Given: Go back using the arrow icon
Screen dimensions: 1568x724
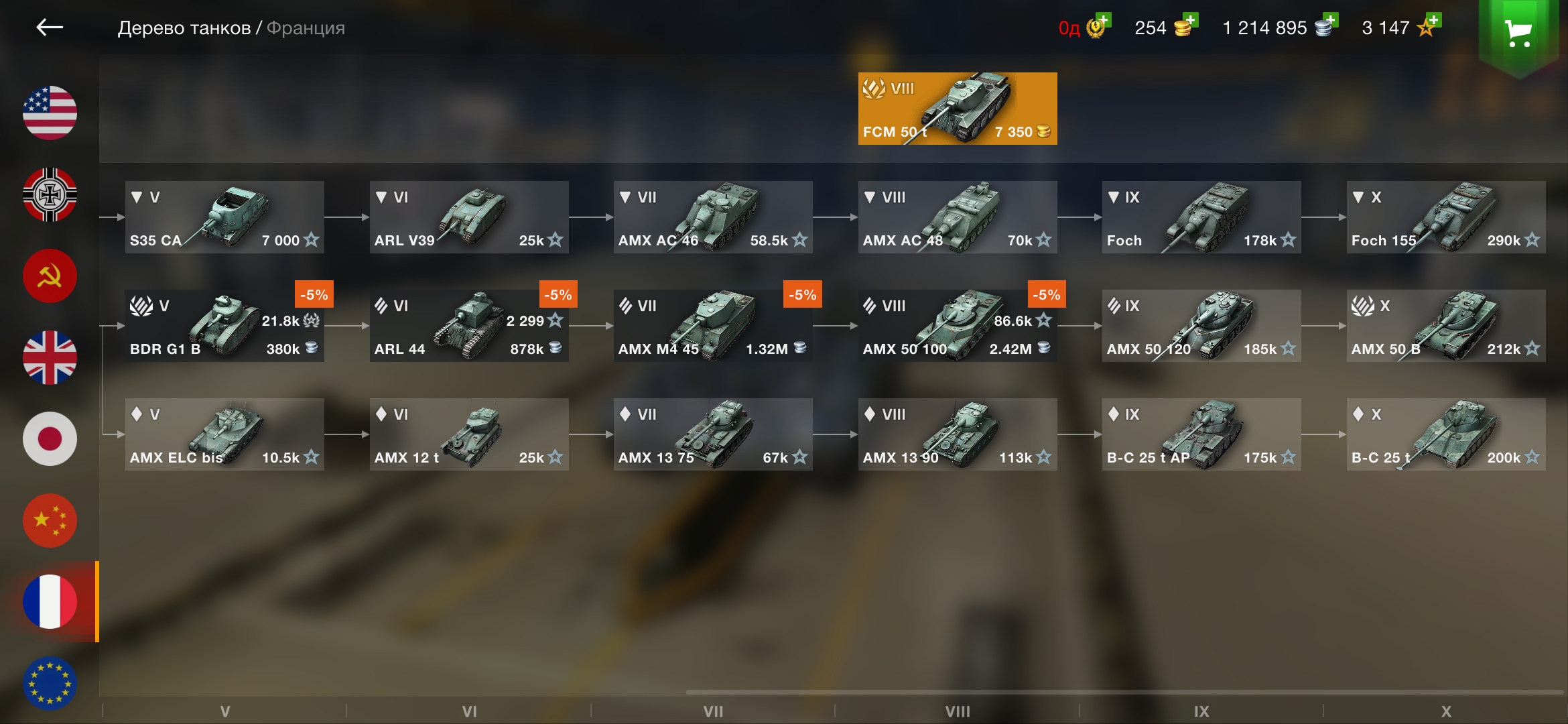Looking at the screenshot, I should click(x=50, y=27).
